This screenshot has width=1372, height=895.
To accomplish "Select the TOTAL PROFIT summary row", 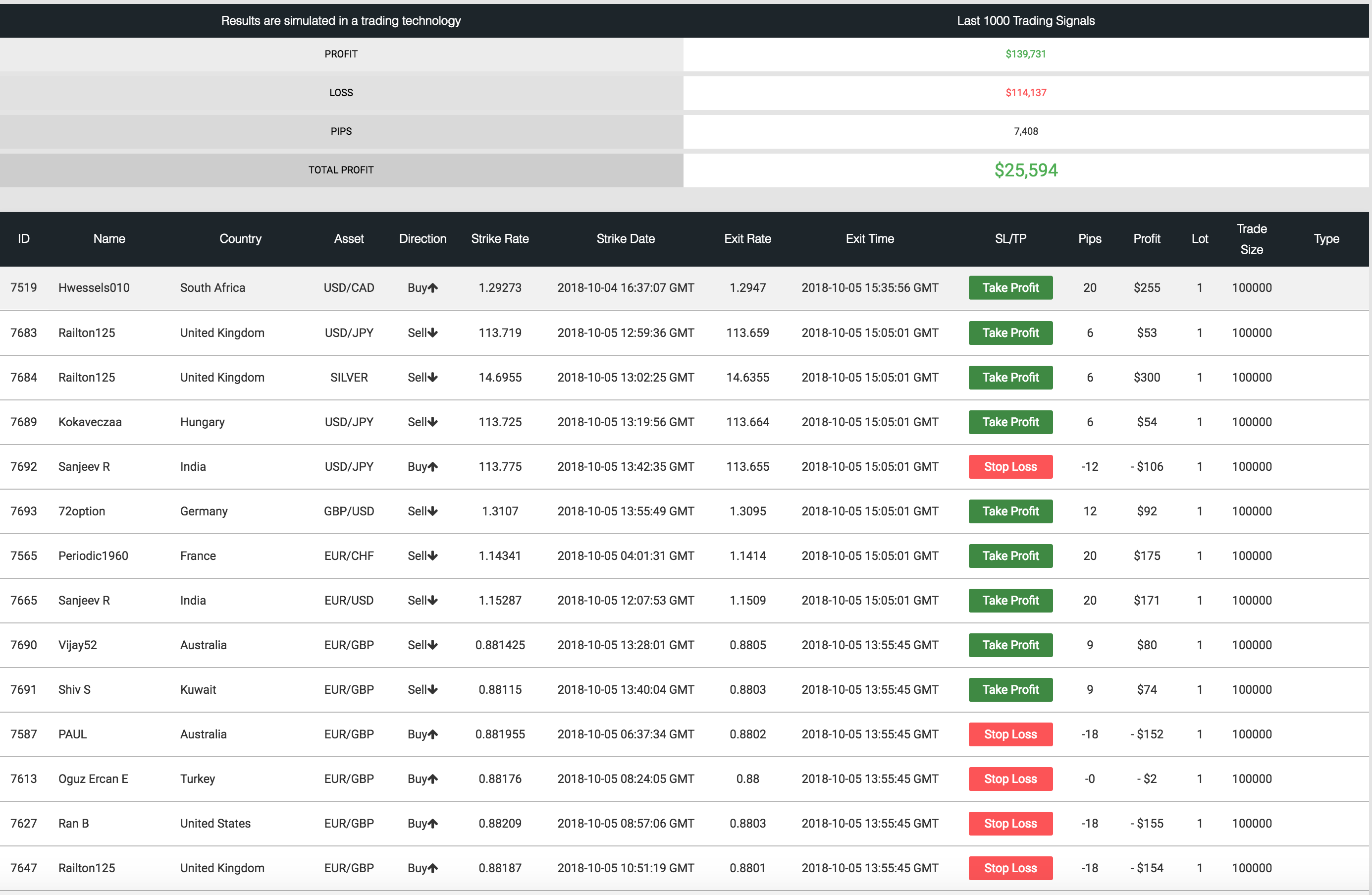I will 685,168.
